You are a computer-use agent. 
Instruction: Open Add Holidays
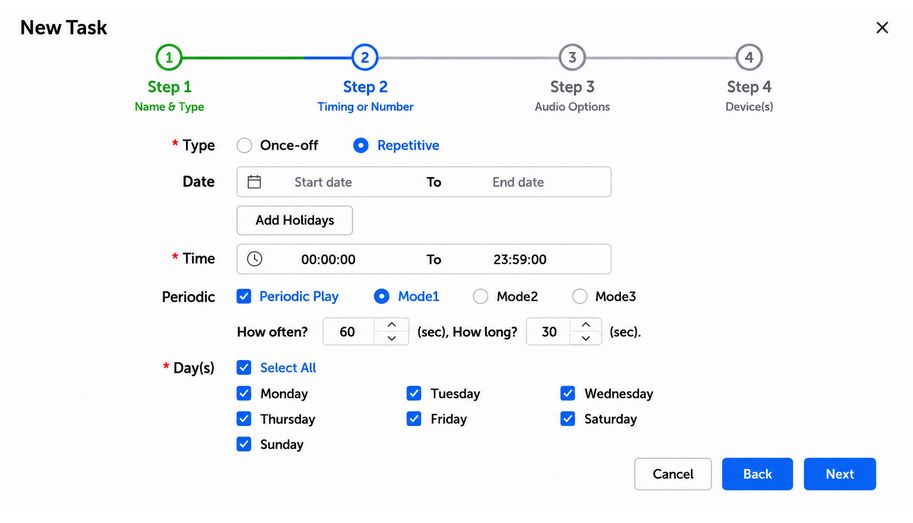pyautogui.click(x=295, y=220)
